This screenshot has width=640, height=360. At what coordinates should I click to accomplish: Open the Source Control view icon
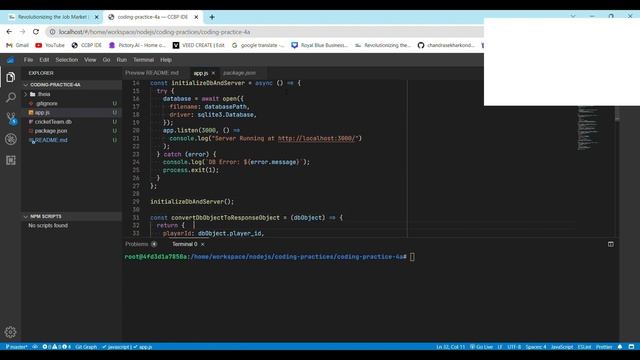[11, 118]
